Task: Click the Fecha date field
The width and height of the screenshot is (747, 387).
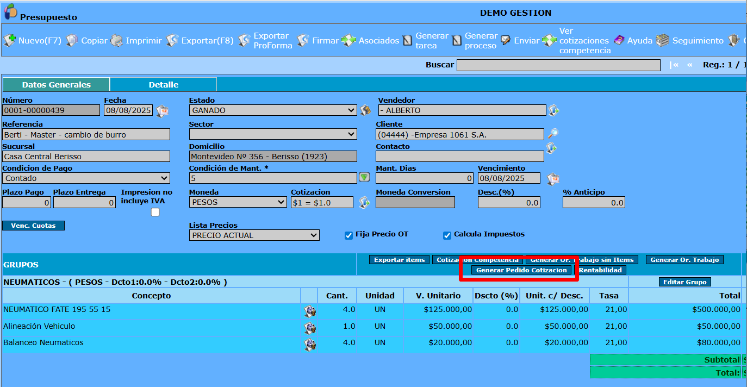Action: tap(129, 111)
